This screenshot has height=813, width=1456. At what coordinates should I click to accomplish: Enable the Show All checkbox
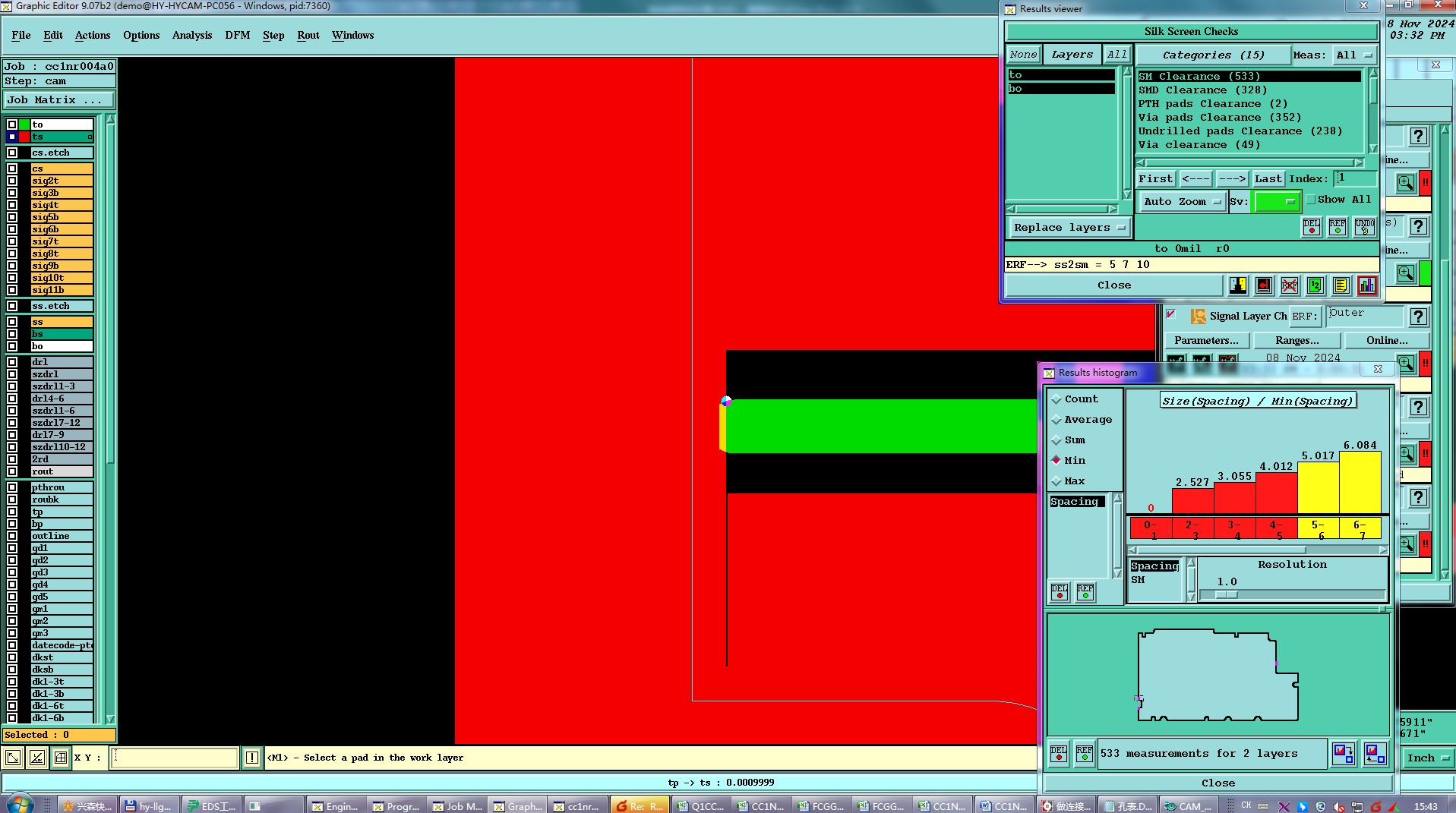point(1311,200)
